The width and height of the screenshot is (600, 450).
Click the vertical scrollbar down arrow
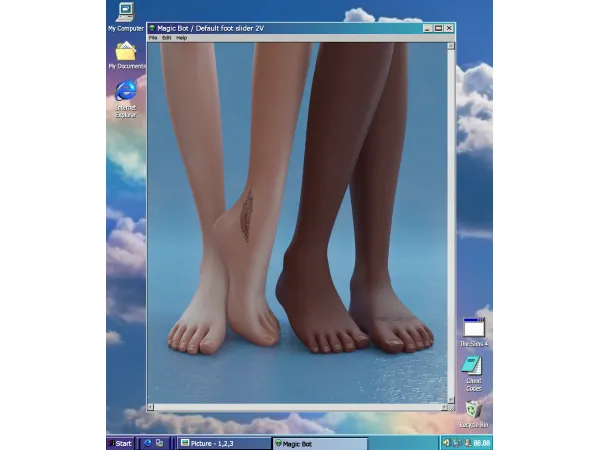tap(451, 399)
